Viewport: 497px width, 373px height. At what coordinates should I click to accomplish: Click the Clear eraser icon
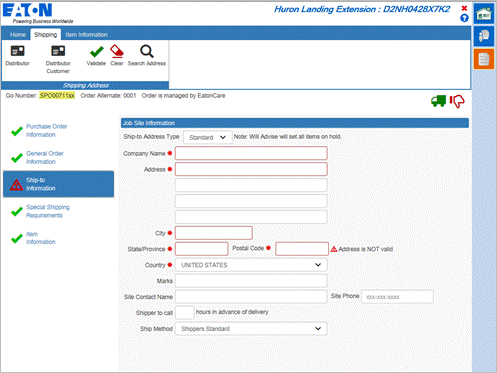[117, 51]
